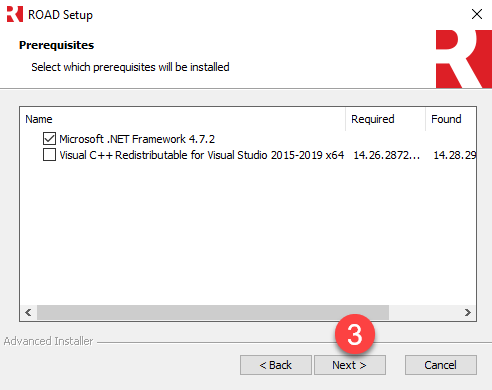Screen dimensions: 492x390
Task: Click required version 14.26.2872 value
Action: click(386, 155)
